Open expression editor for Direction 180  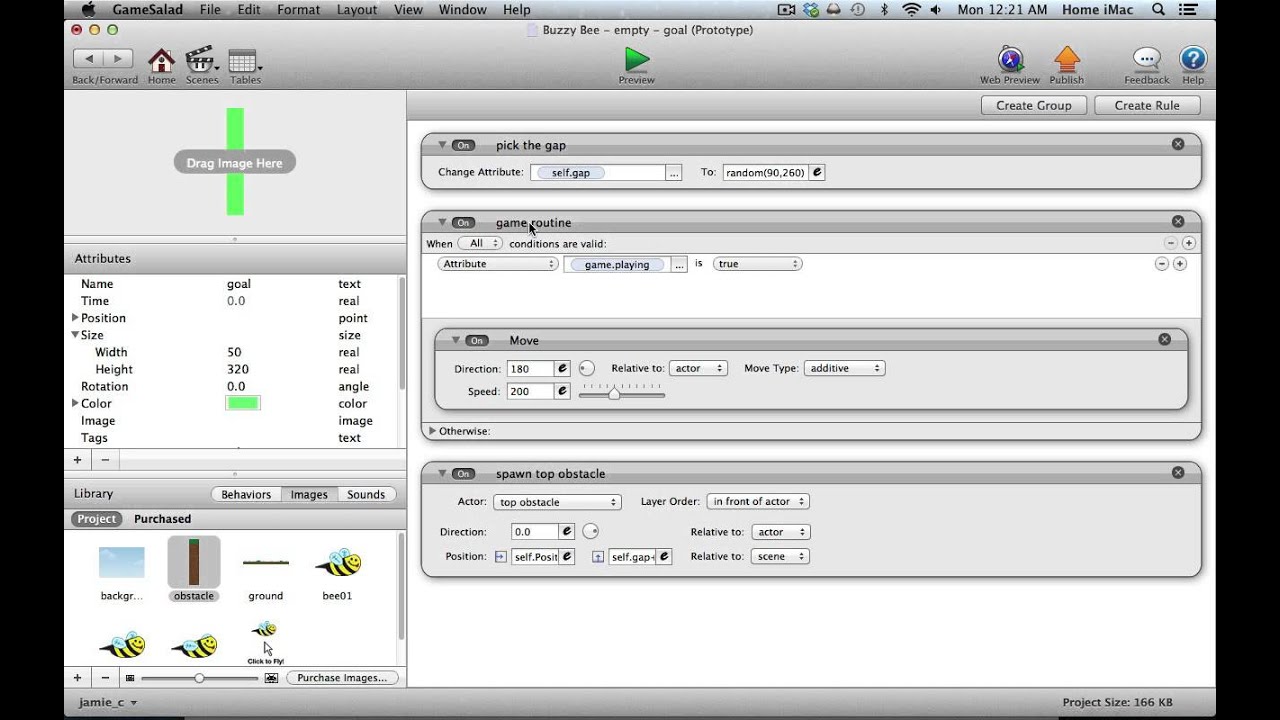tap(562, 368)
